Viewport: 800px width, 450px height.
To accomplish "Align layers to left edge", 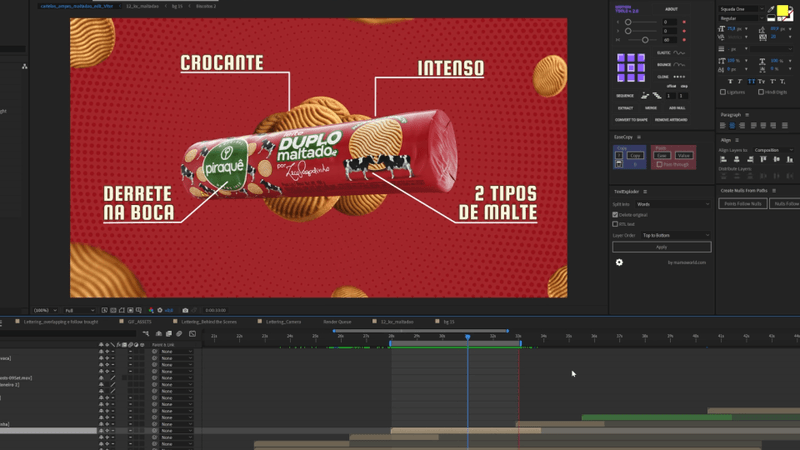I will coord(723,160).
